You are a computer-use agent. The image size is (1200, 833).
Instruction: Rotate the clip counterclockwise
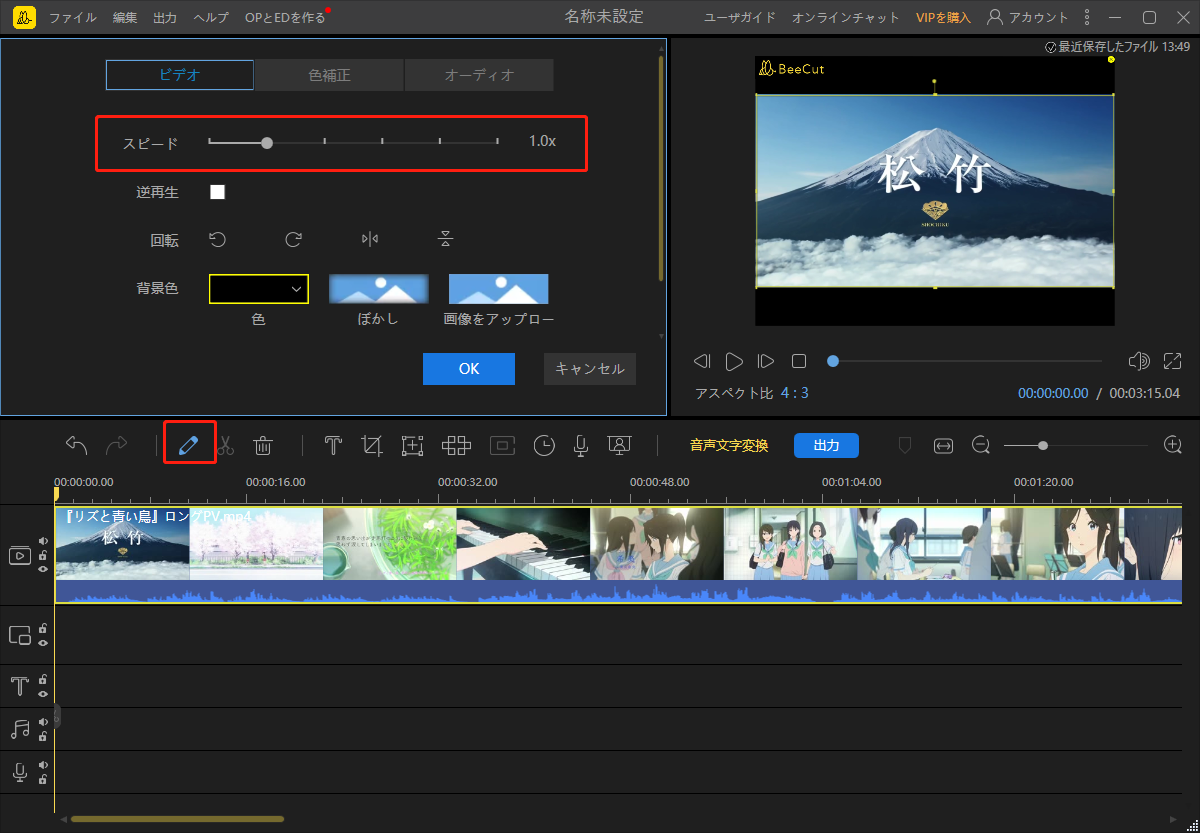tap(217, 239)
